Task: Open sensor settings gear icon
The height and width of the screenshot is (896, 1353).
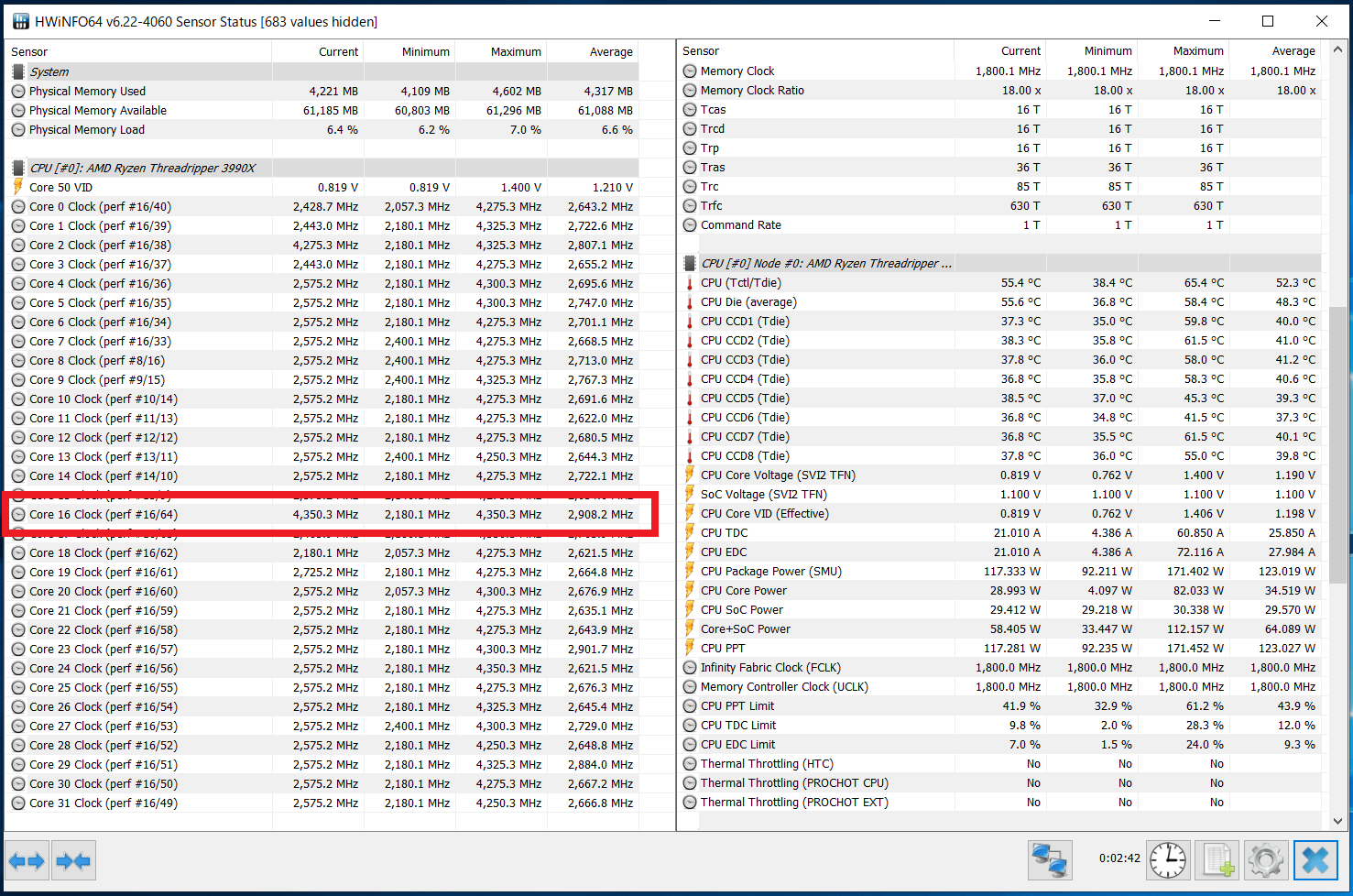Action: pos(1265,860)
